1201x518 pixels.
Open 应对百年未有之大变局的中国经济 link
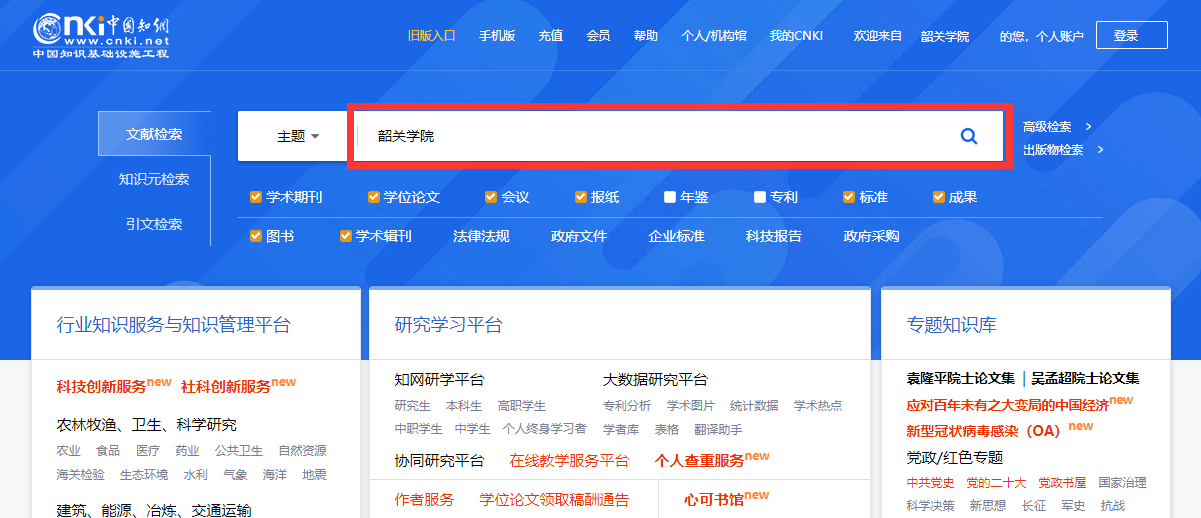[1008, 406]
